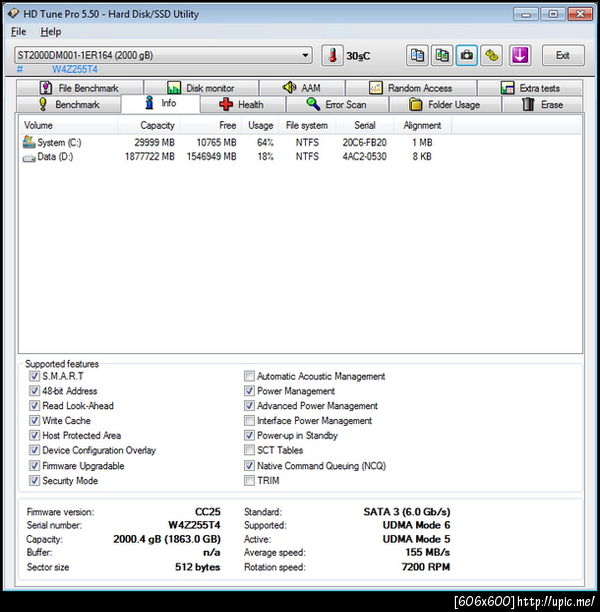
Task: Toggle the SCT Tables checkbox
Action: point(249,450)
